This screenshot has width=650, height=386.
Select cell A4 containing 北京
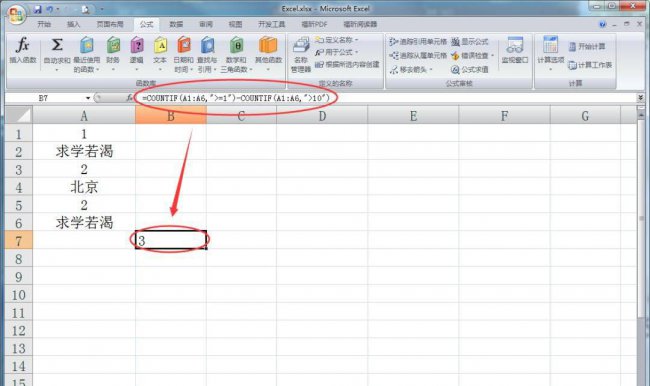click(x=84, y=187)
